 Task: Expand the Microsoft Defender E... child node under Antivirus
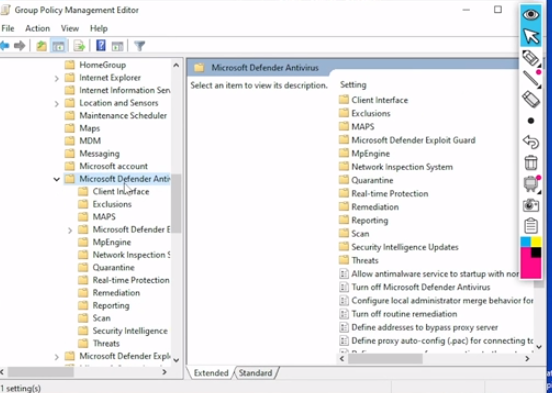[70, 230]
